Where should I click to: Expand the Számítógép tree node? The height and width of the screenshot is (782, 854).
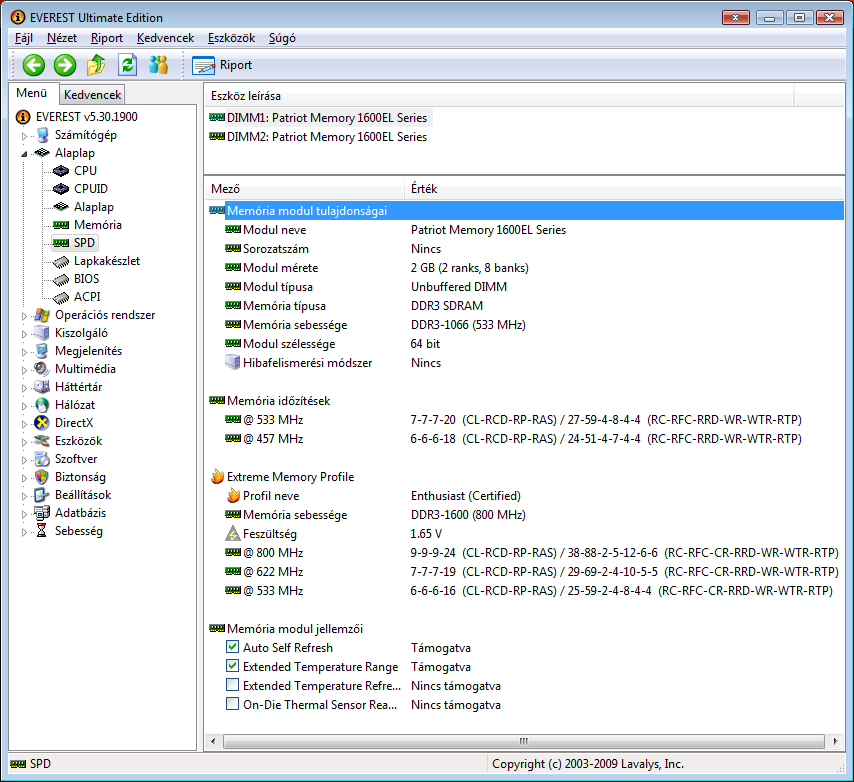pyautogui.click(x=24, y=136)
